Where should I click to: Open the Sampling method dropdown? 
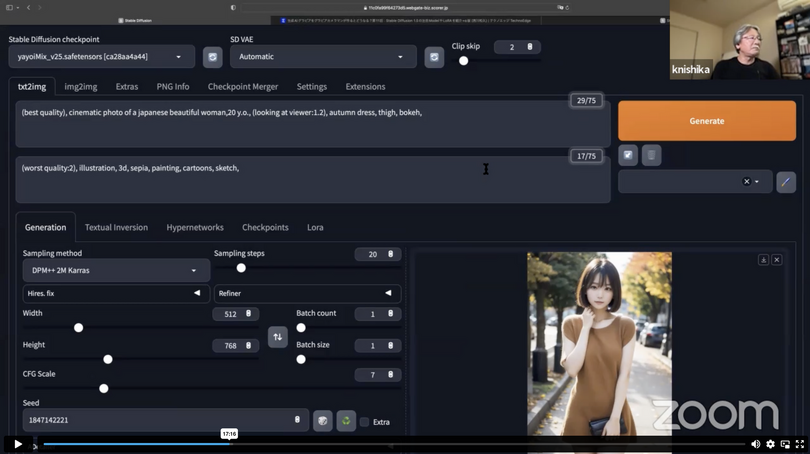click(x=116, y=271)
